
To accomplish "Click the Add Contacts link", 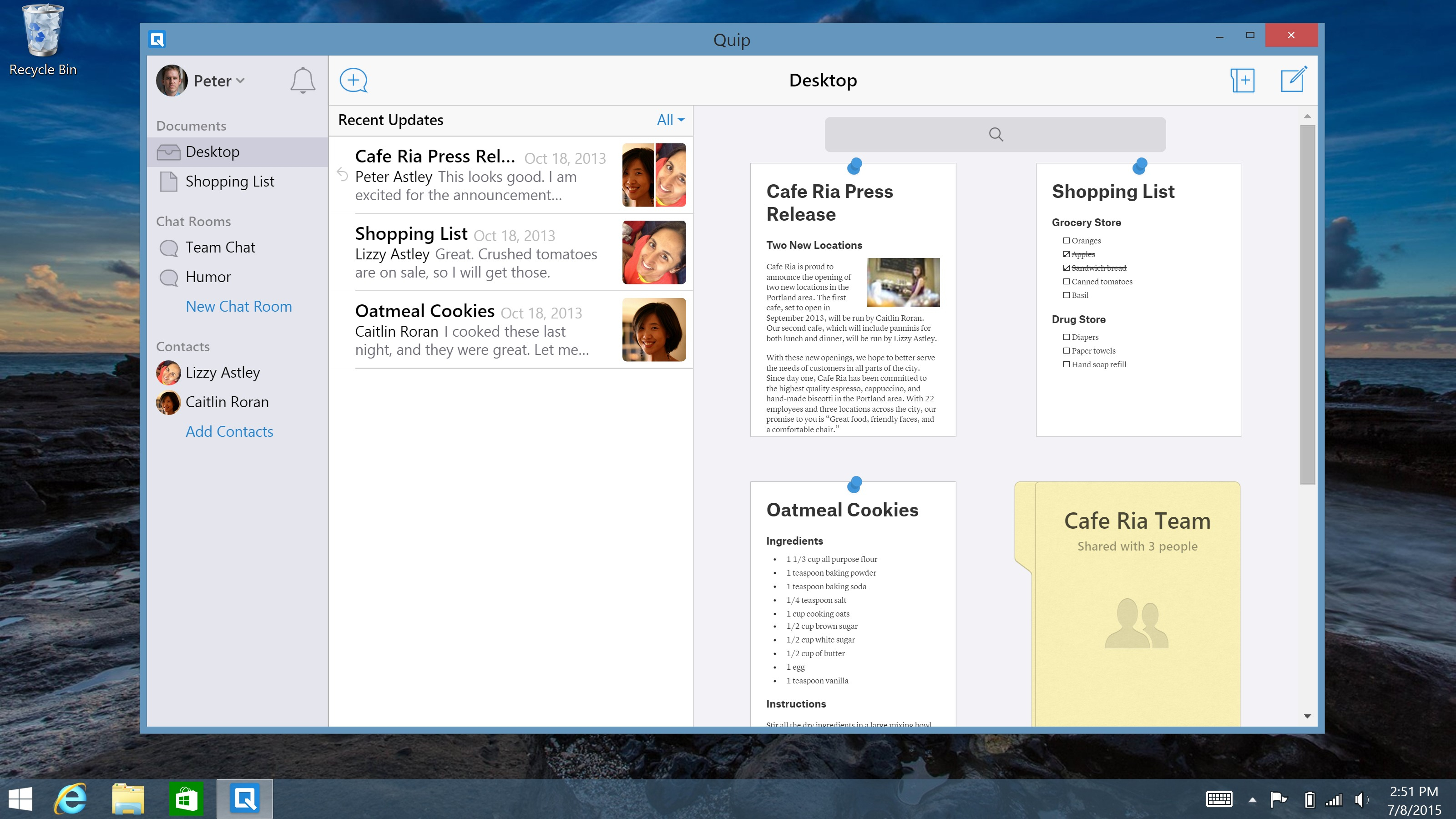I will point(229,431).
